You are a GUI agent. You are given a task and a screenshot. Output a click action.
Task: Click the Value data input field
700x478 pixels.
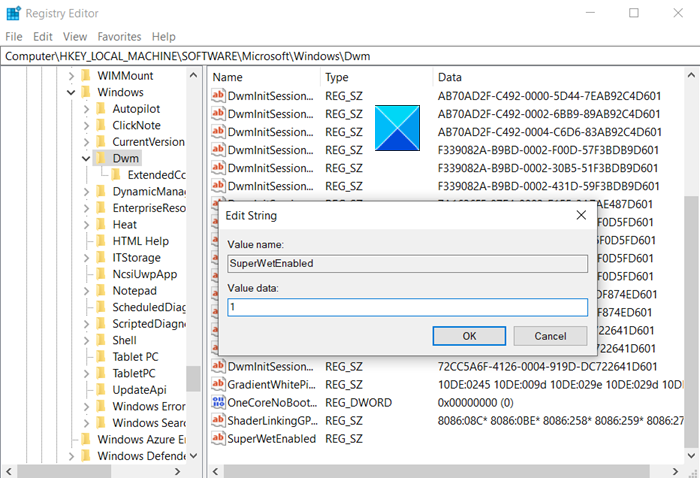[x=408, y=308]
